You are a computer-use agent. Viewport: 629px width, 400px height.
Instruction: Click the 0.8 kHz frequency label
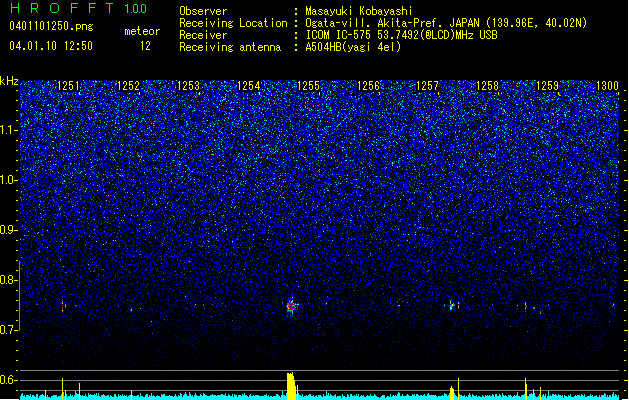click(x=9, y=280)
